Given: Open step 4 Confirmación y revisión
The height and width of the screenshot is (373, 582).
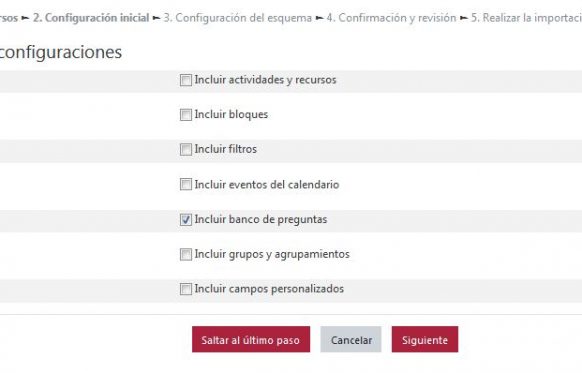Looking at the screenshot, I should (391, 18).
